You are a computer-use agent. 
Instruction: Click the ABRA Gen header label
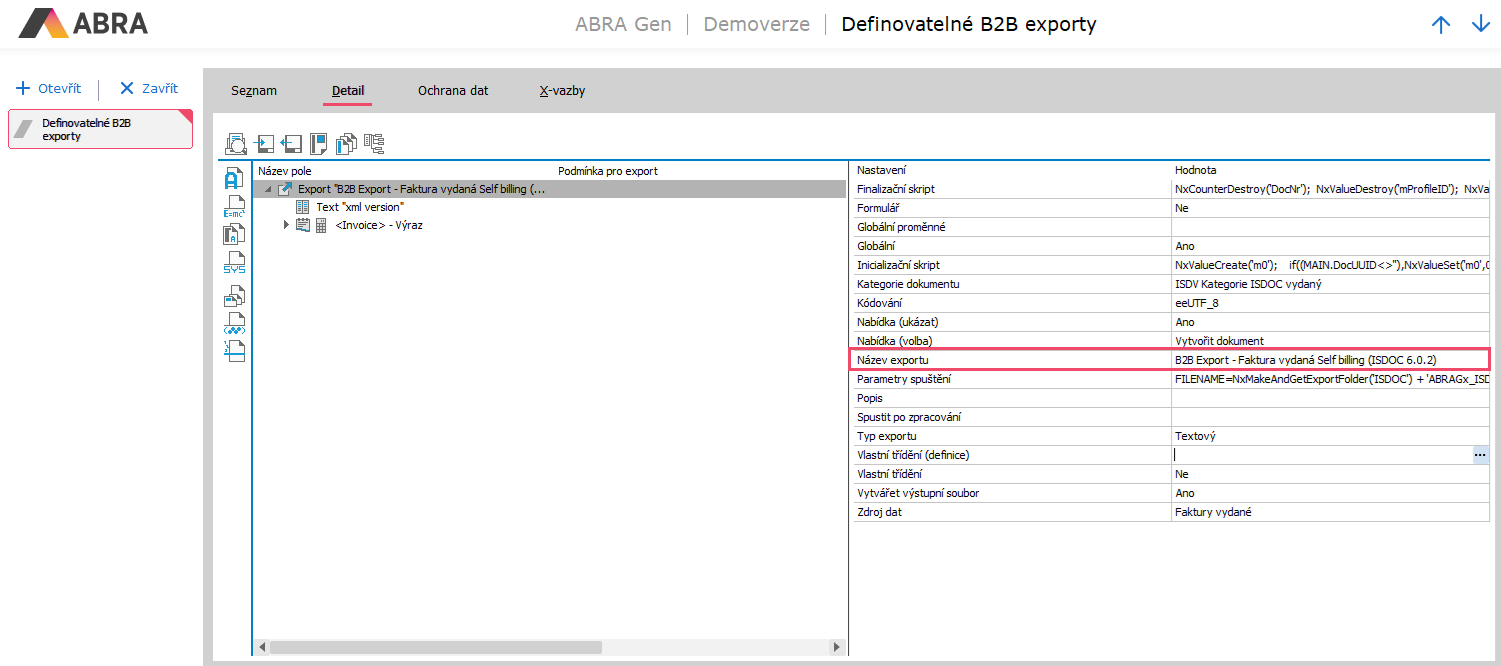(x=623, y=24)
